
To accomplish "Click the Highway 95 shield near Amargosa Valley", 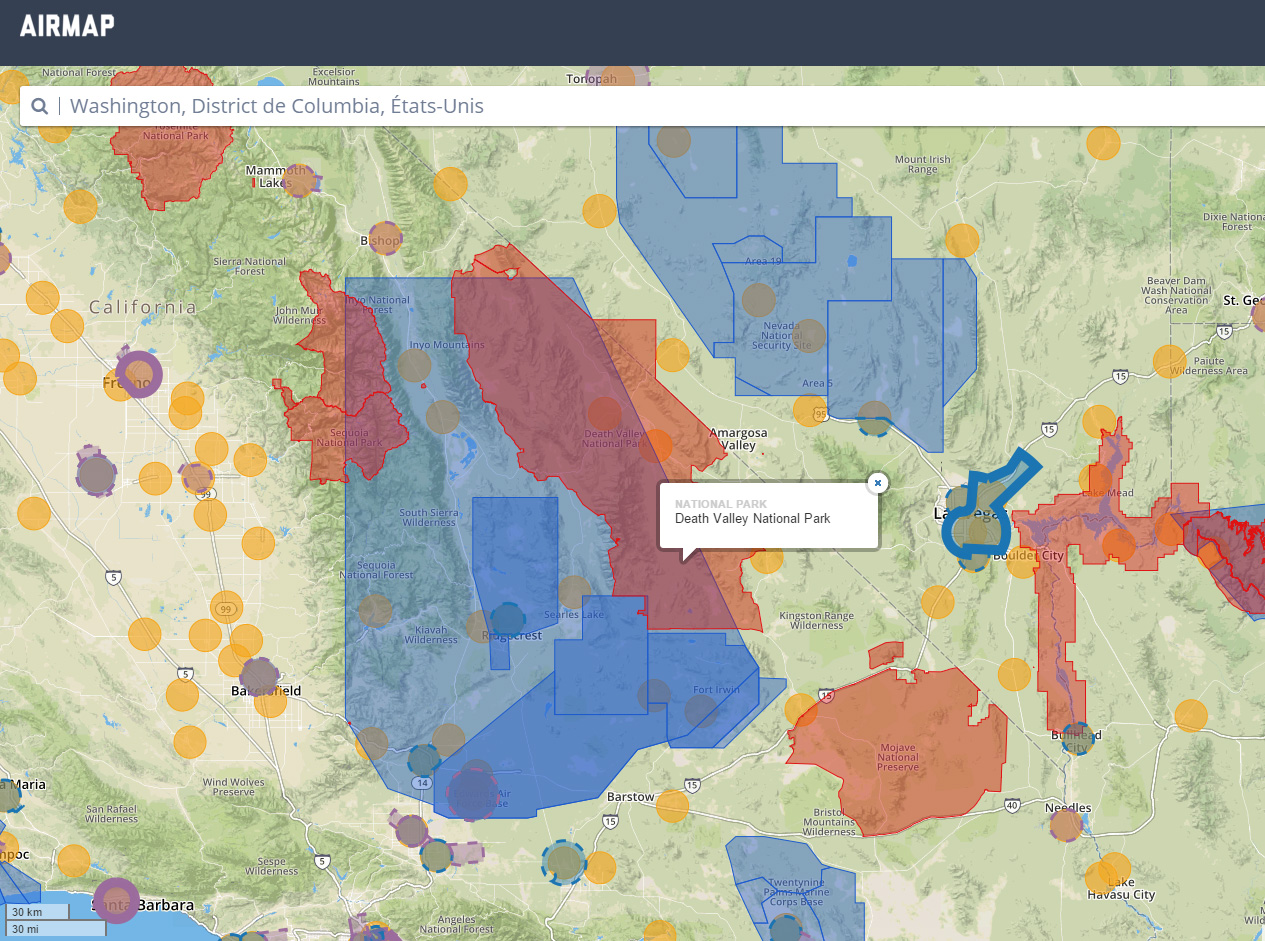I will click(x=820, y=413).
